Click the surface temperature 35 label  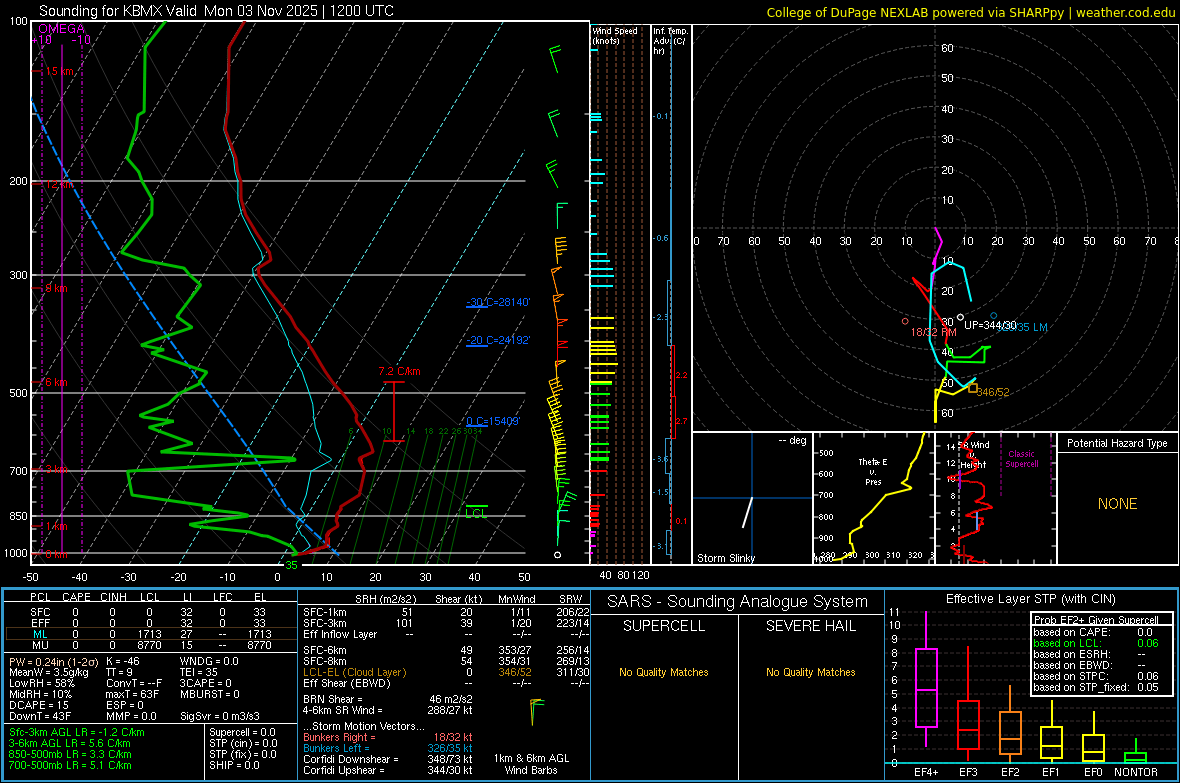(291, 565)
